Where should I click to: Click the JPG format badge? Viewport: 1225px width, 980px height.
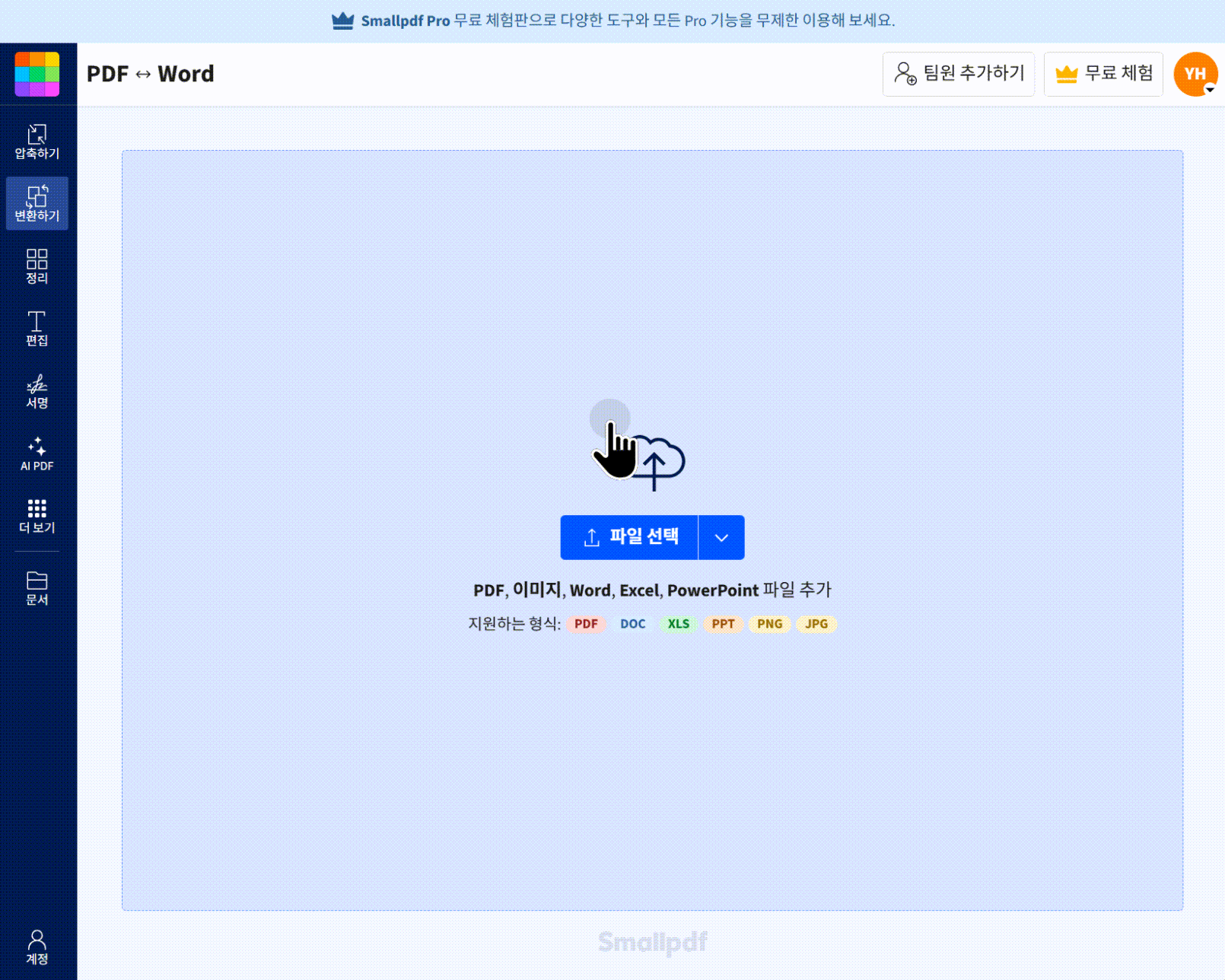[x=816, y=624]
